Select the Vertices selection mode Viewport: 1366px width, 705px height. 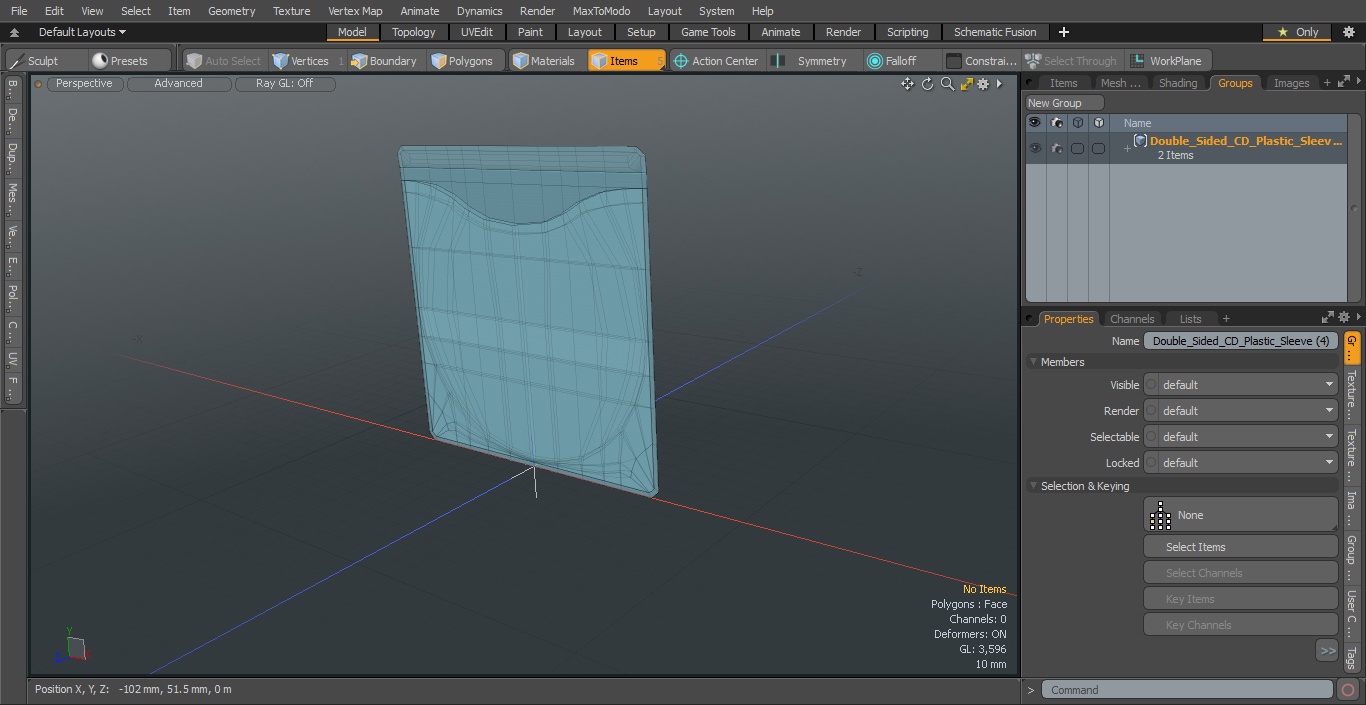coord(301,61)
